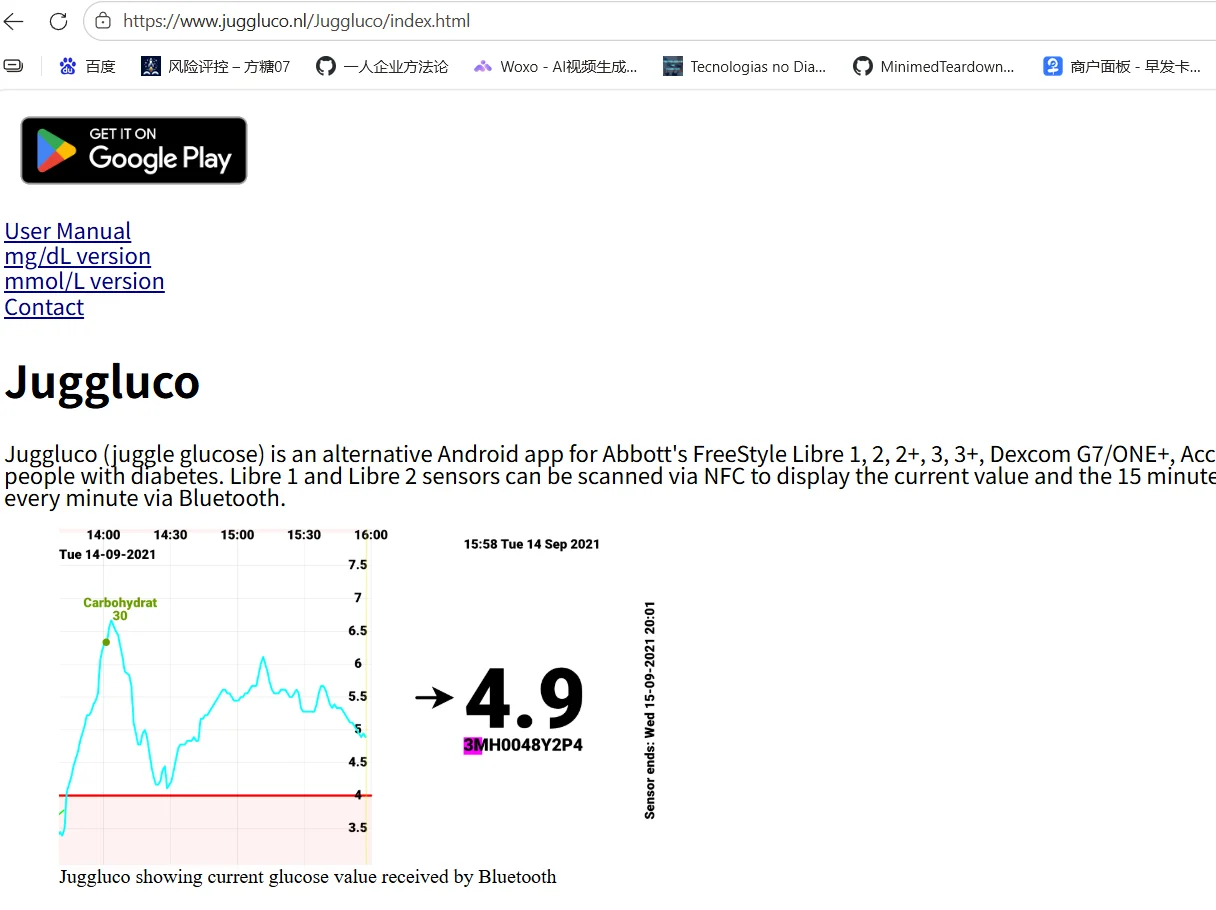This screenshot has height=910, width=1216.
Task: Open the 商户面板 bookmark
Action: [1122, 66]
